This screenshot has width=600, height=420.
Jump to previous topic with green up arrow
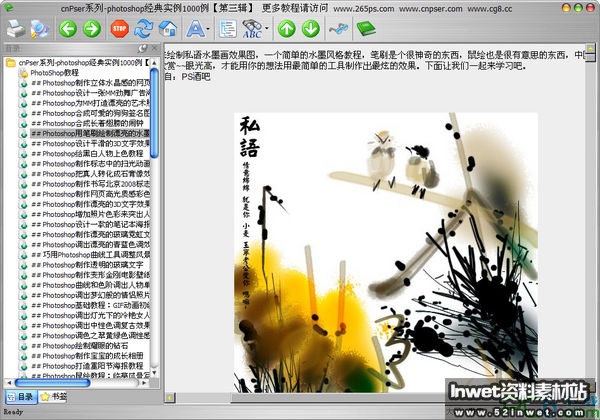(287, 29)
